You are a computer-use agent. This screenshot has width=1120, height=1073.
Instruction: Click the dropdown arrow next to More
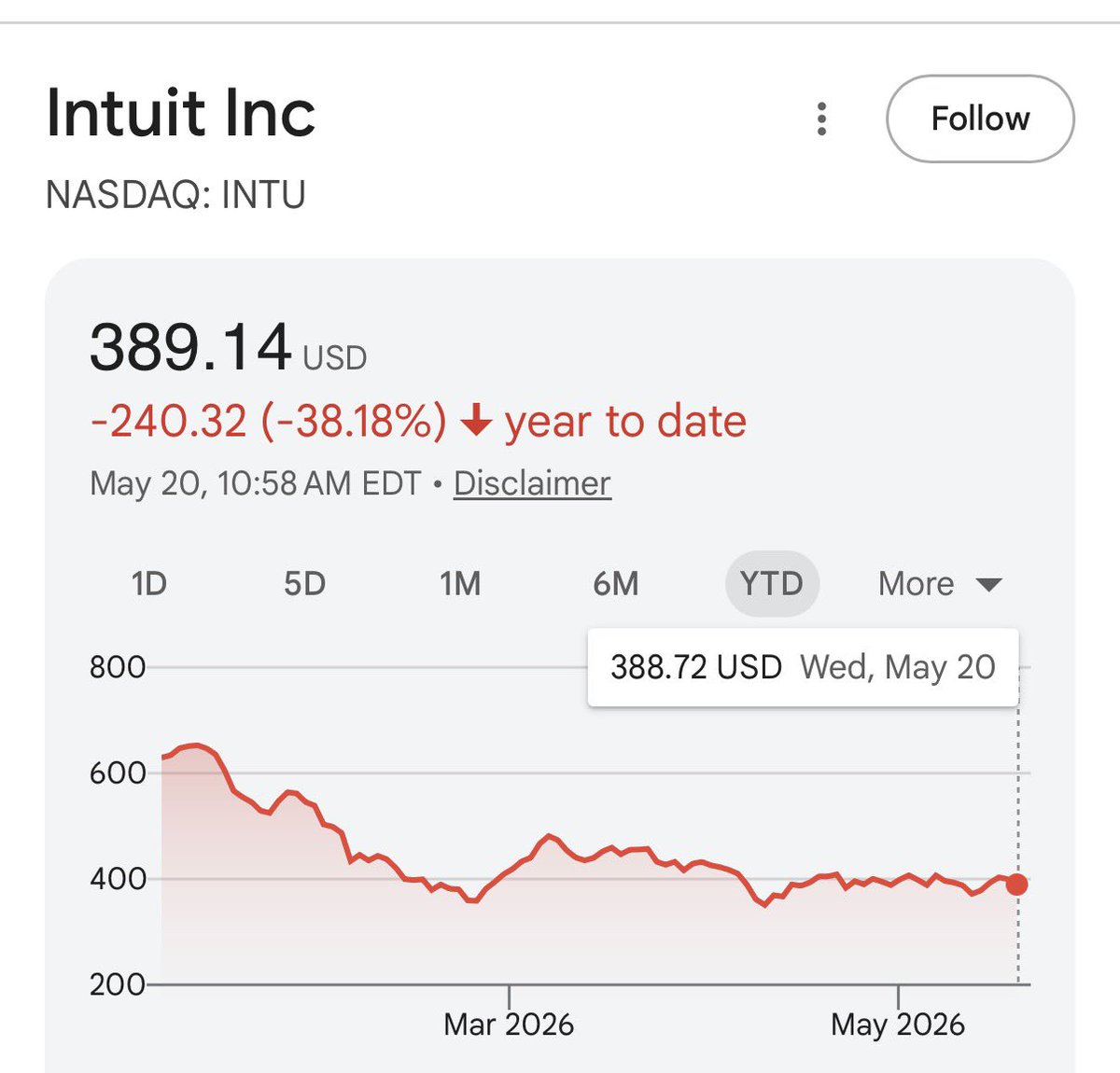click(988, 585)
